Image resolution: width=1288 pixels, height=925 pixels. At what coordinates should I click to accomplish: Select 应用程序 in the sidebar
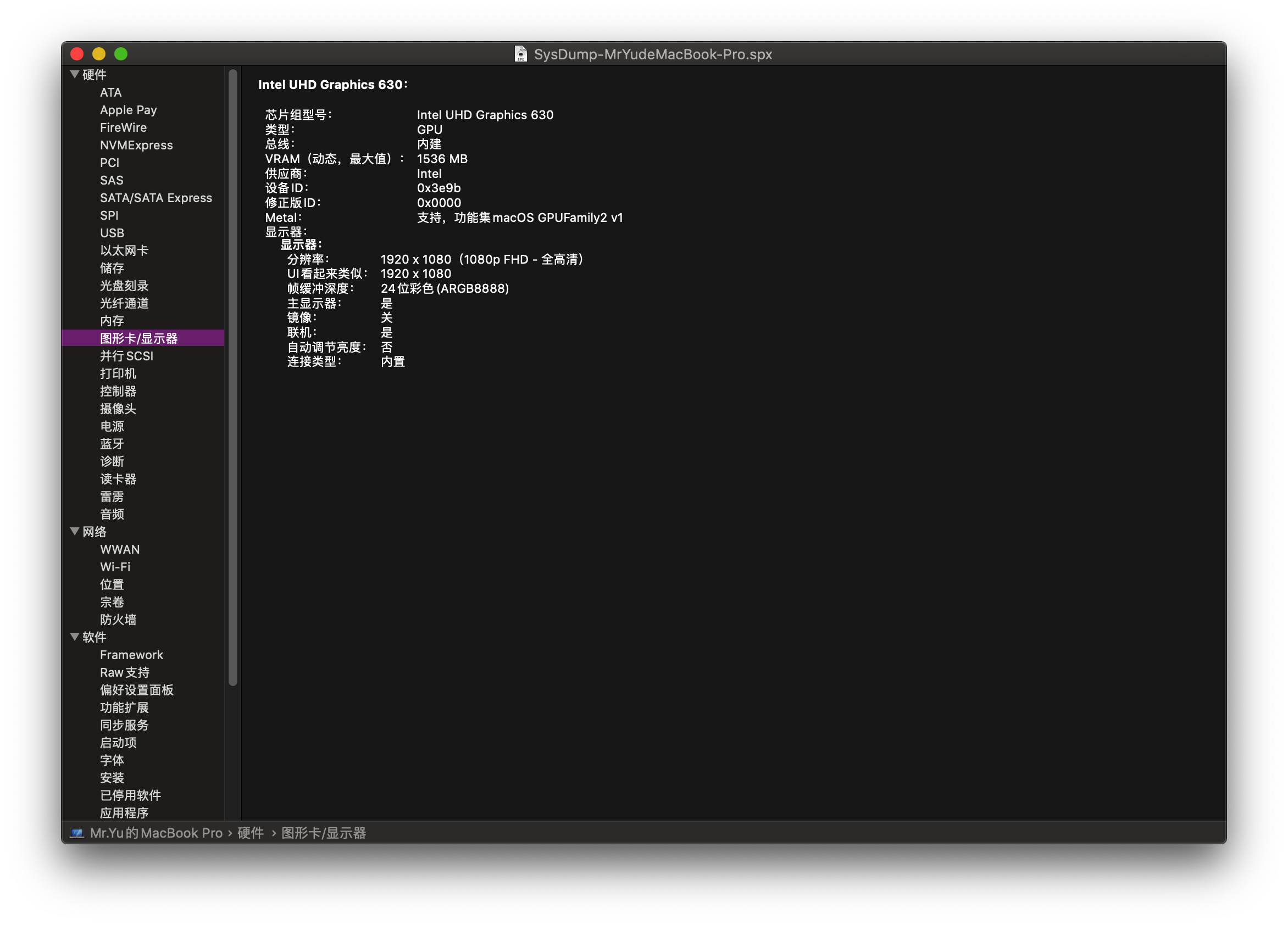124,812
